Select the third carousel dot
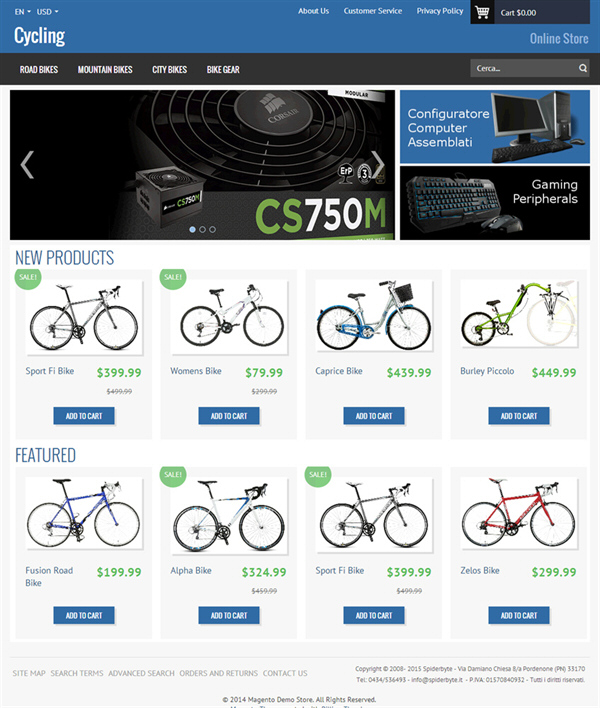Image resolution: width=600 pixels, height=708 pixels. 212,229
